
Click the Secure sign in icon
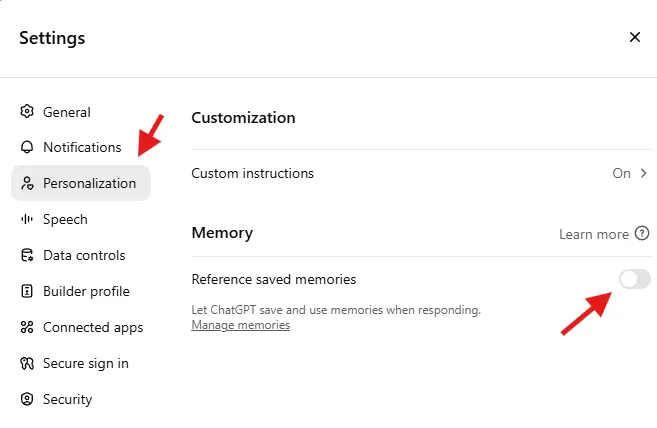(27, 363)
